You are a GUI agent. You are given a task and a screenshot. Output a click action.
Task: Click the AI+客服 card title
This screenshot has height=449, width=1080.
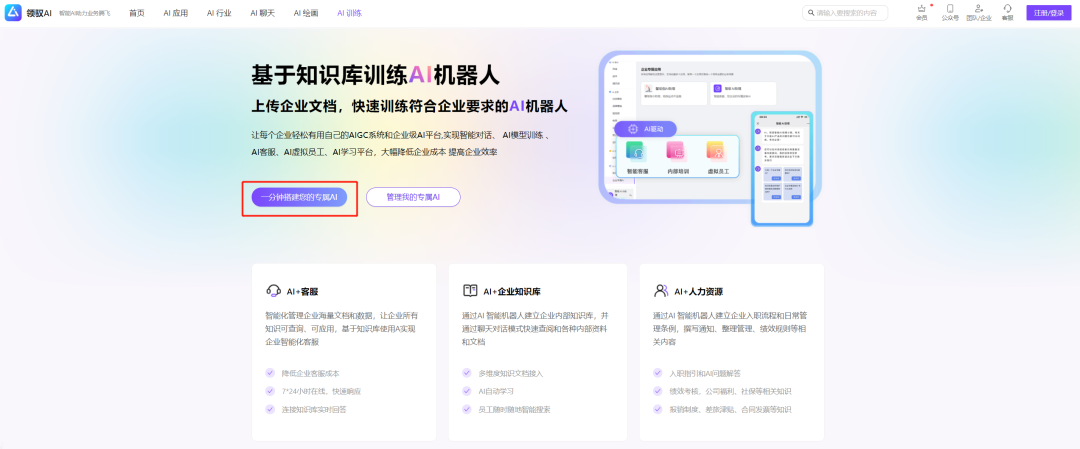pos(302,291)
